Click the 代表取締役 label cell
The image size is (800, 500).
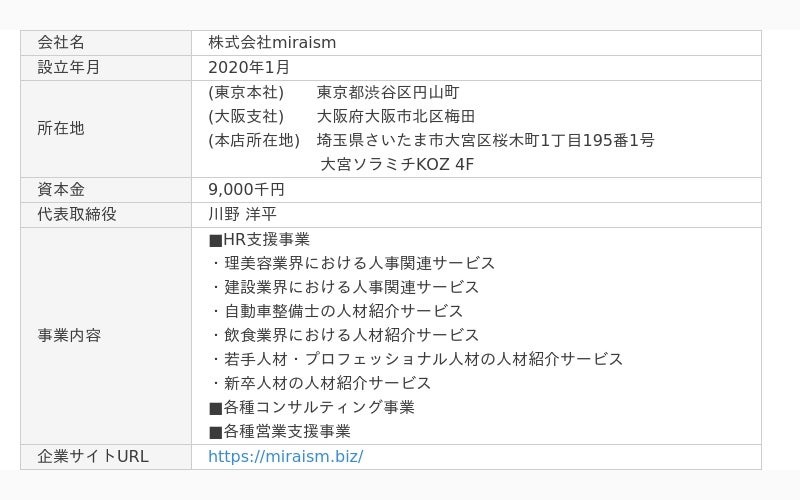(x=106, y=215)
